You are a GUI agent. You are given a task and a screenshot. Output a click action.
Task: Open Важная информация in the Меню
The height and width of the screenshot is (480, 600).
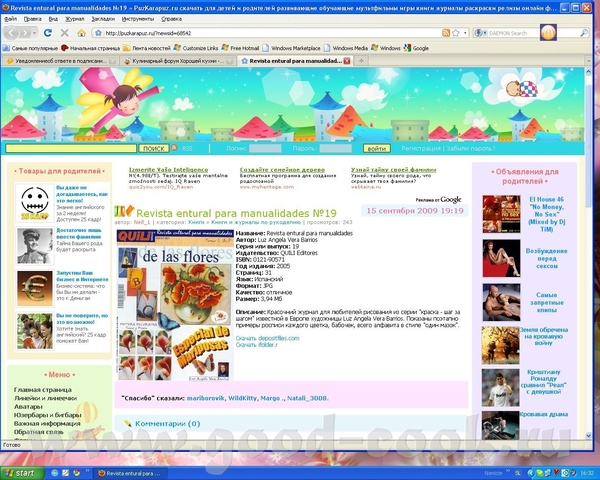click(47, 423)
